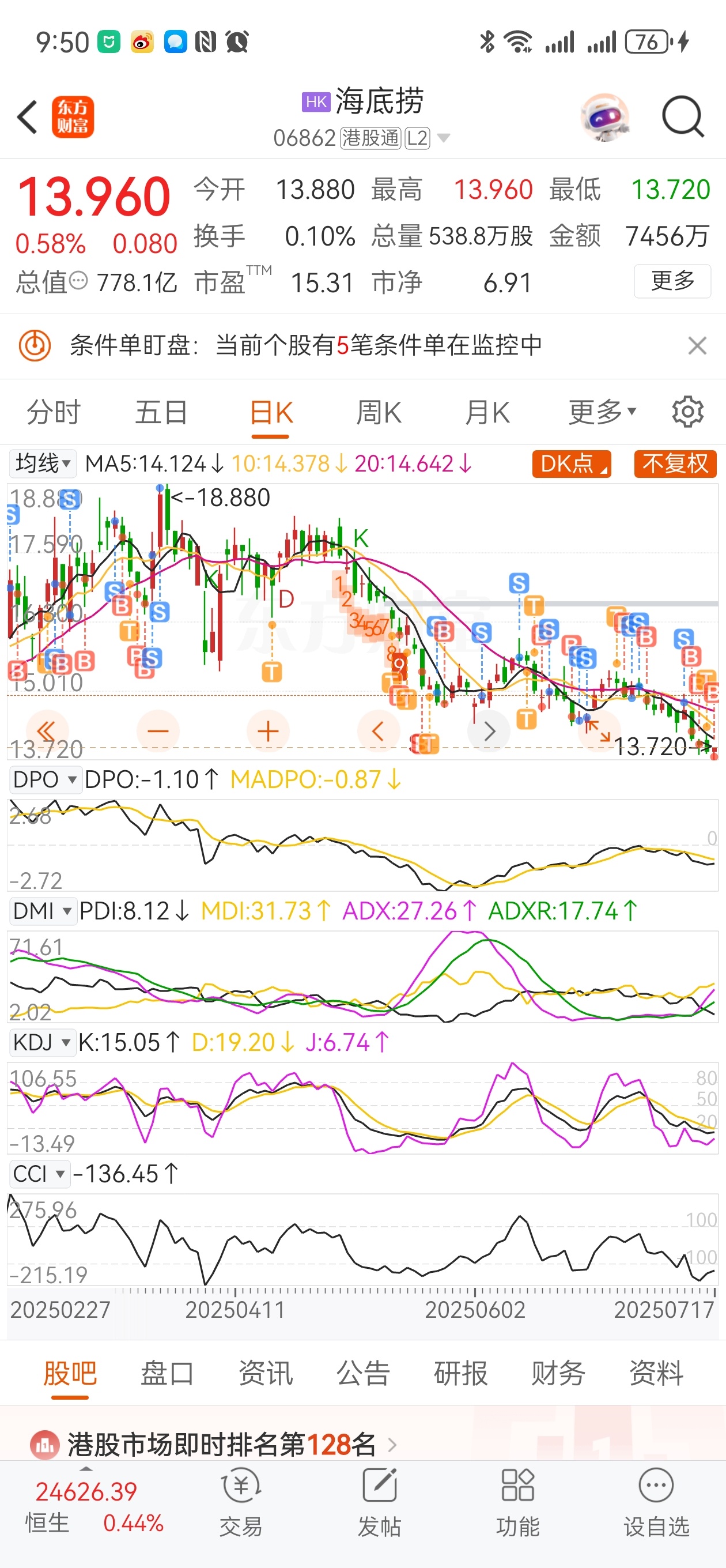Switch to 公告 tab
This screenshot has height=1568, width=726.
(x=362, y=1374)
